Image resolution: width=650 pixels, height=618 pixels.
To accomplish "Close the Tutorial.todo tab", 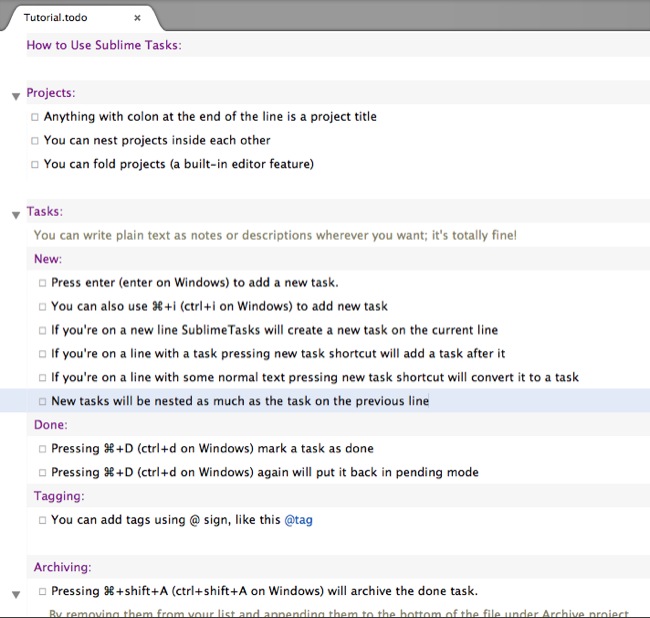I will point(137,18).
